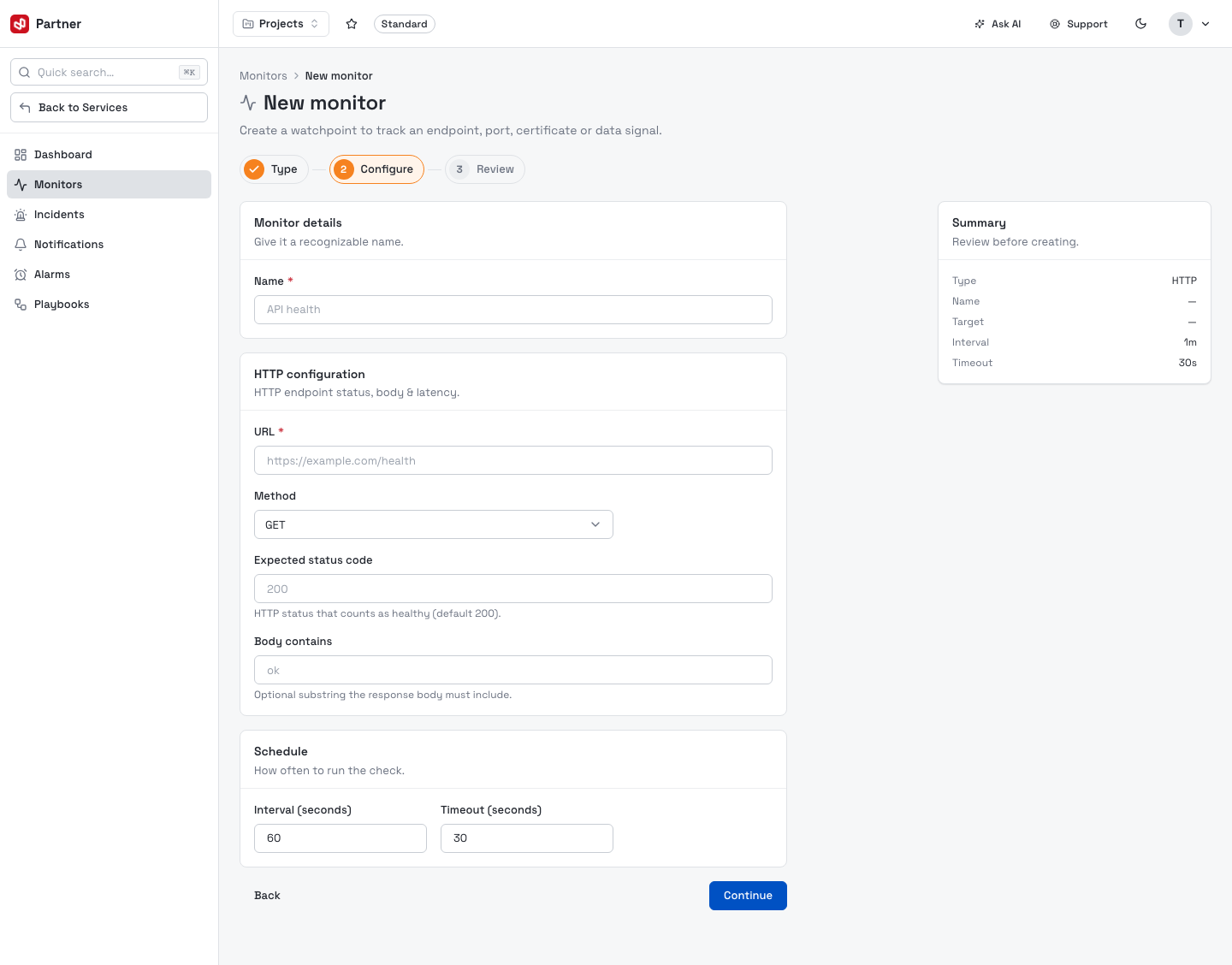The width and height of the screenshot is (1232, 965).
Task: Click the 30s Timeout value in Summary
Action: coord(1188,363)
